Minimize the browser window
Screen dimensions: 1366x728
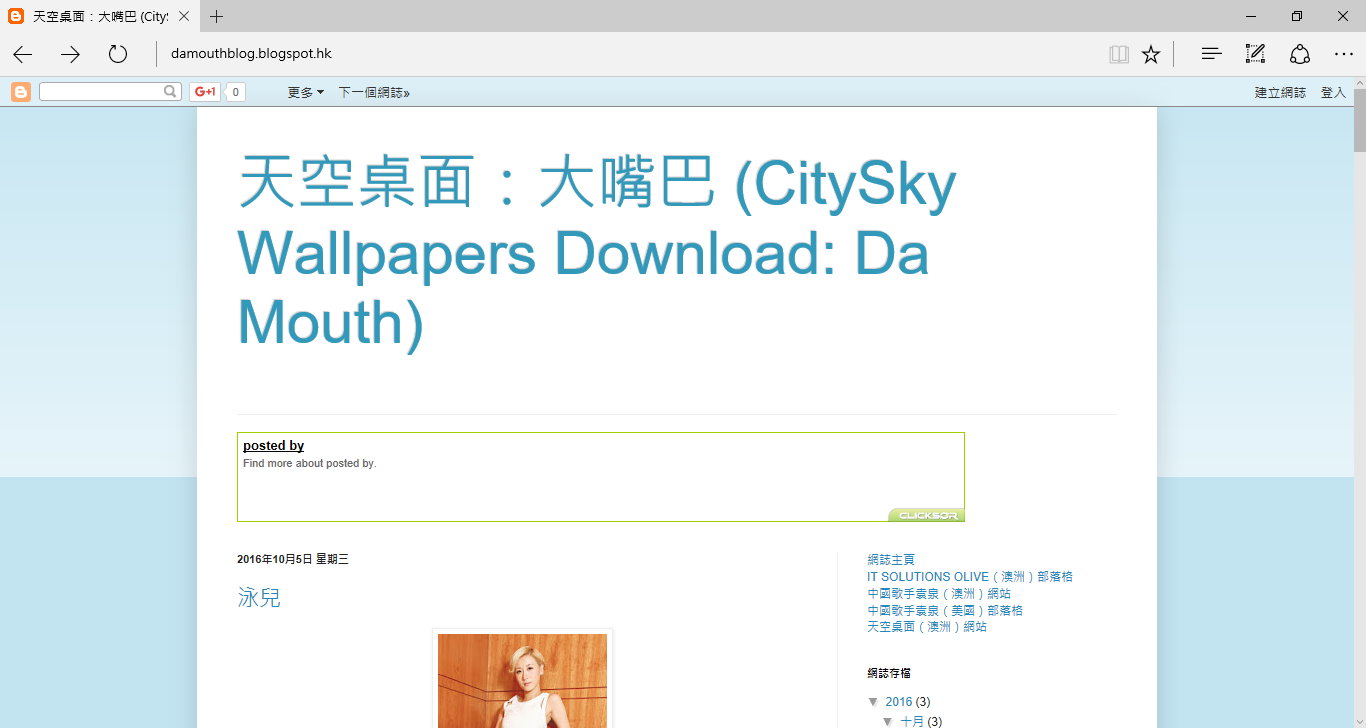point(1251,16)
